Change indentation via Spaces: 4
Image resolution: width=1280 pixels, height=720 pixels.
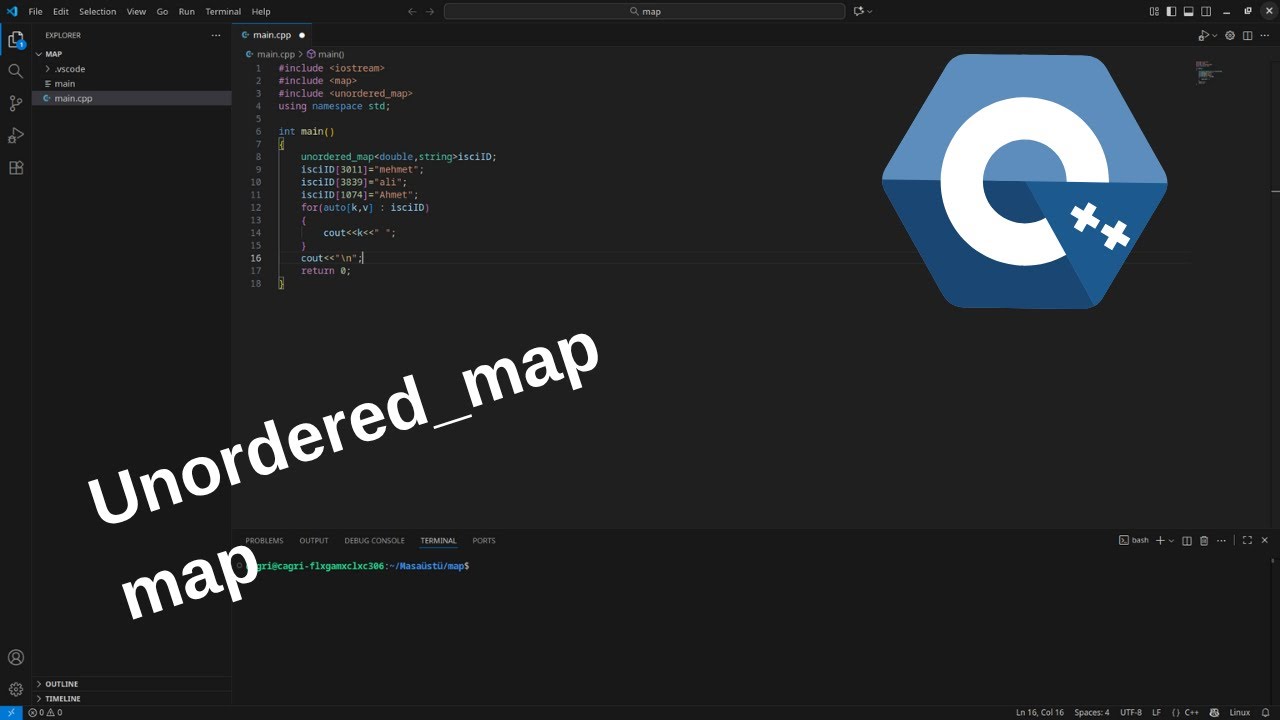1092,712
